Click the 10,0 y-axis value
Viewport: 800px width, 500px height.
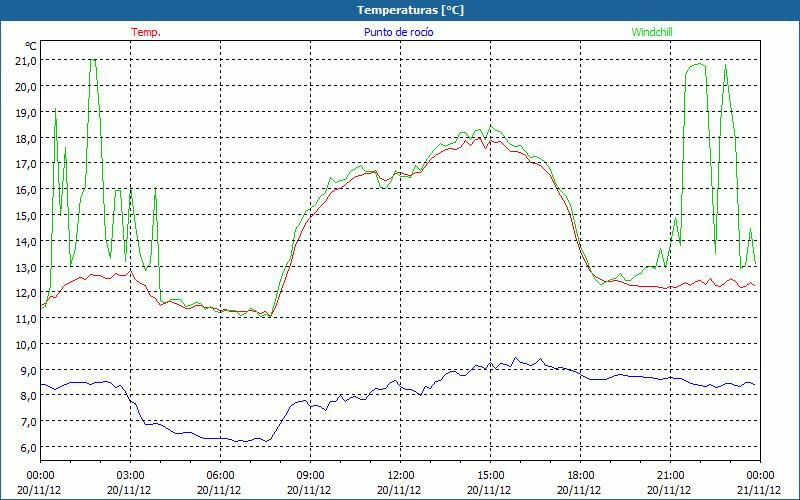point(26,345)
